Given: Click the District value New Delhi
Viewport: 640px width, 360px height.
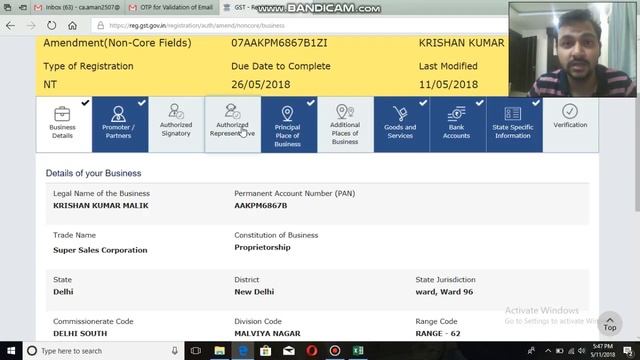Looking at the screenshot, I should point(254,292).
